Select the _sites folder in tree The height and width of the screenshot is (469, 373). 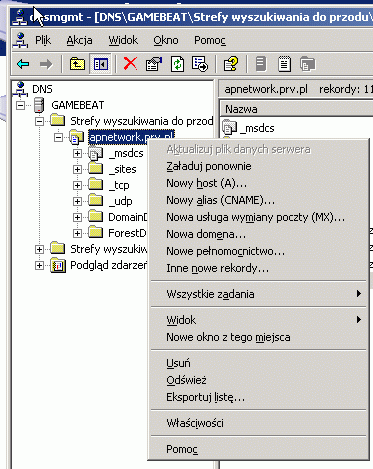tap(123, 169)
